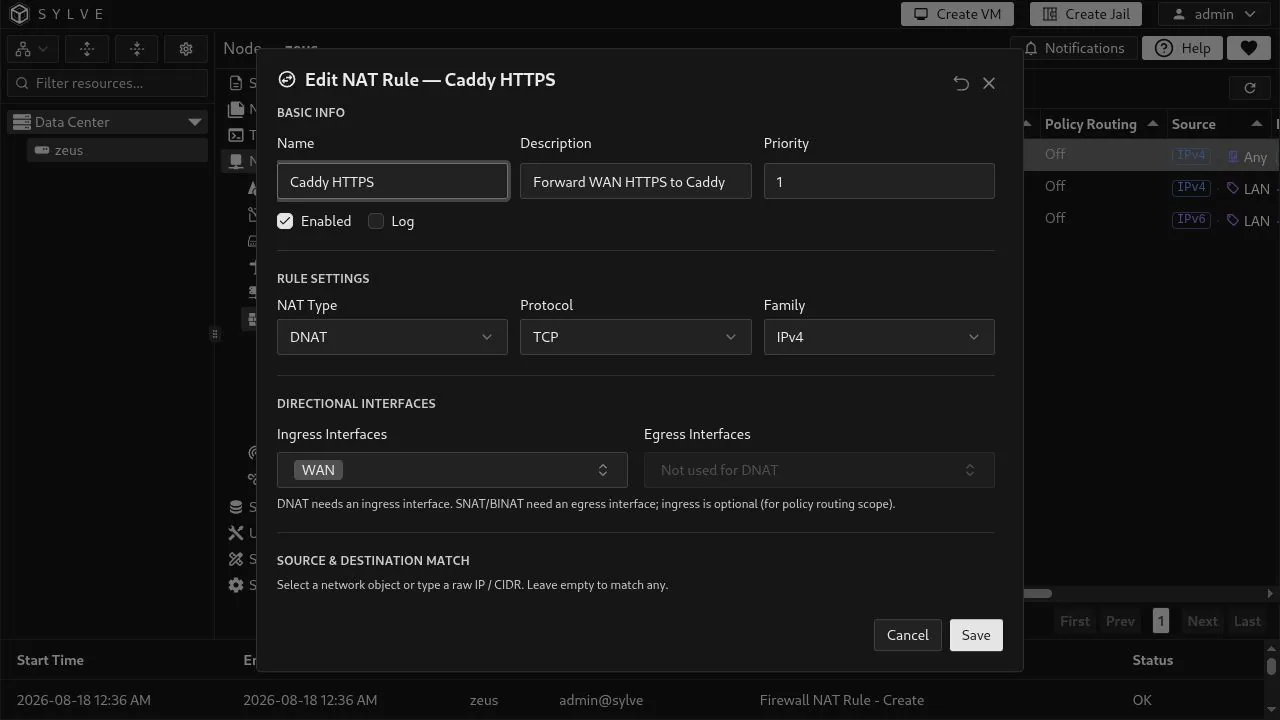Click the task log vertical scrollbar
This screenshot has width=1280, height=720.
[x=1271, y=666]
